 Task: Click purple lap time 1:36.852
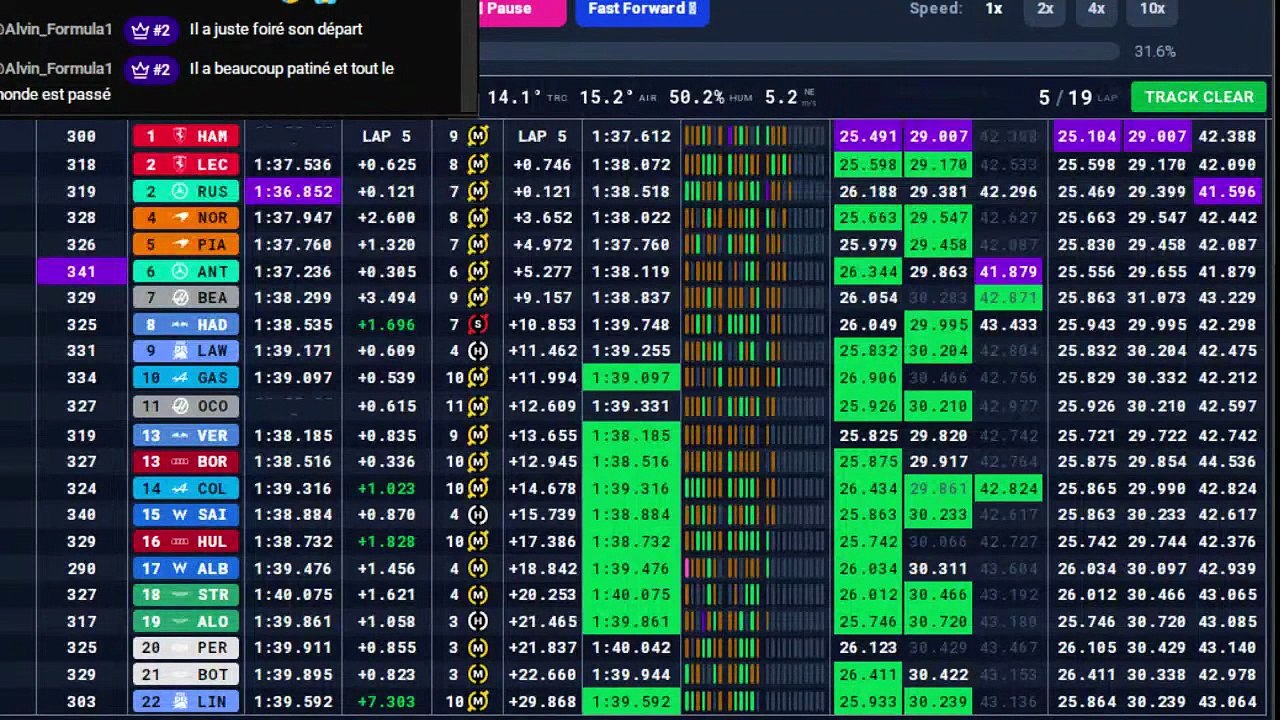click(x=292, y=191)
